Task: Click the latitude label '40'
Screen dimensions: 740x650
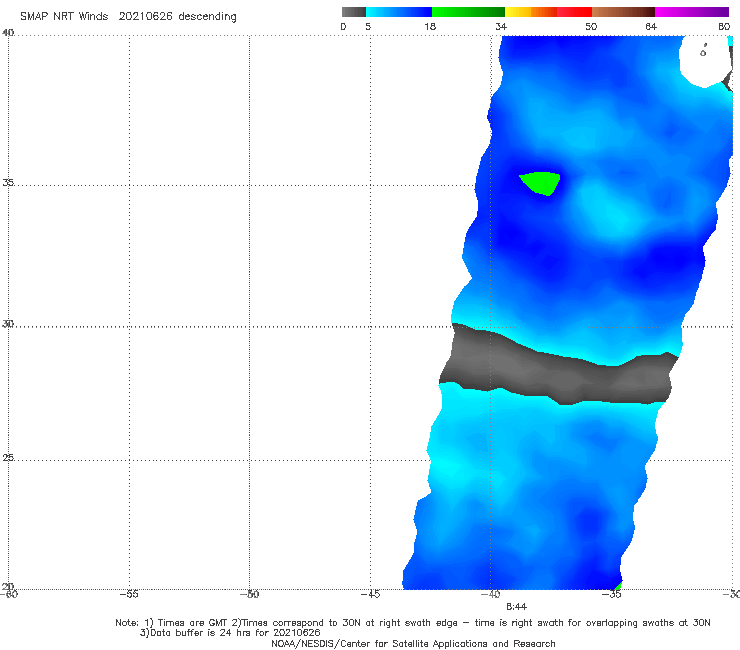Action: (8, 33)
